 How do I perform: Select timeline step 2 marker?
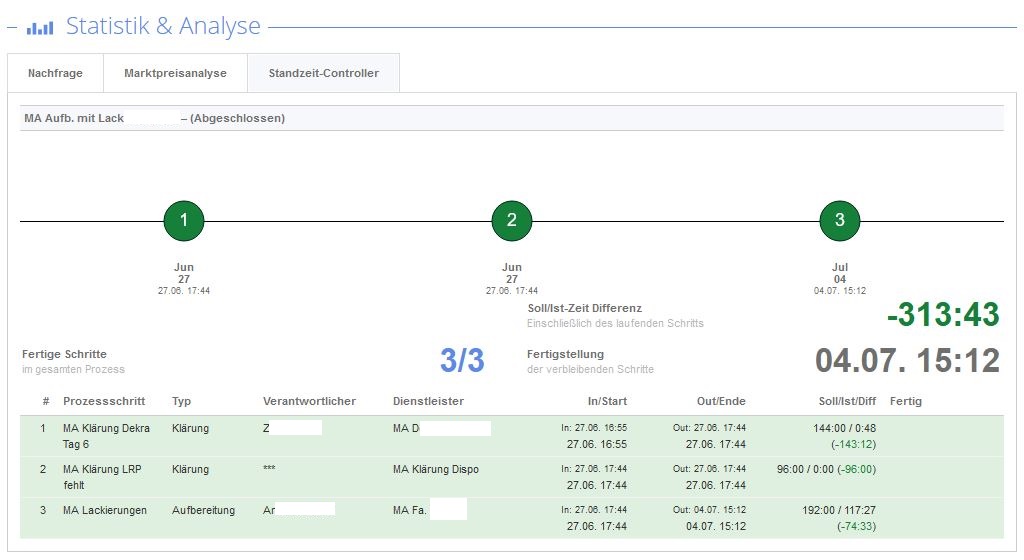[x=512, y=221]
